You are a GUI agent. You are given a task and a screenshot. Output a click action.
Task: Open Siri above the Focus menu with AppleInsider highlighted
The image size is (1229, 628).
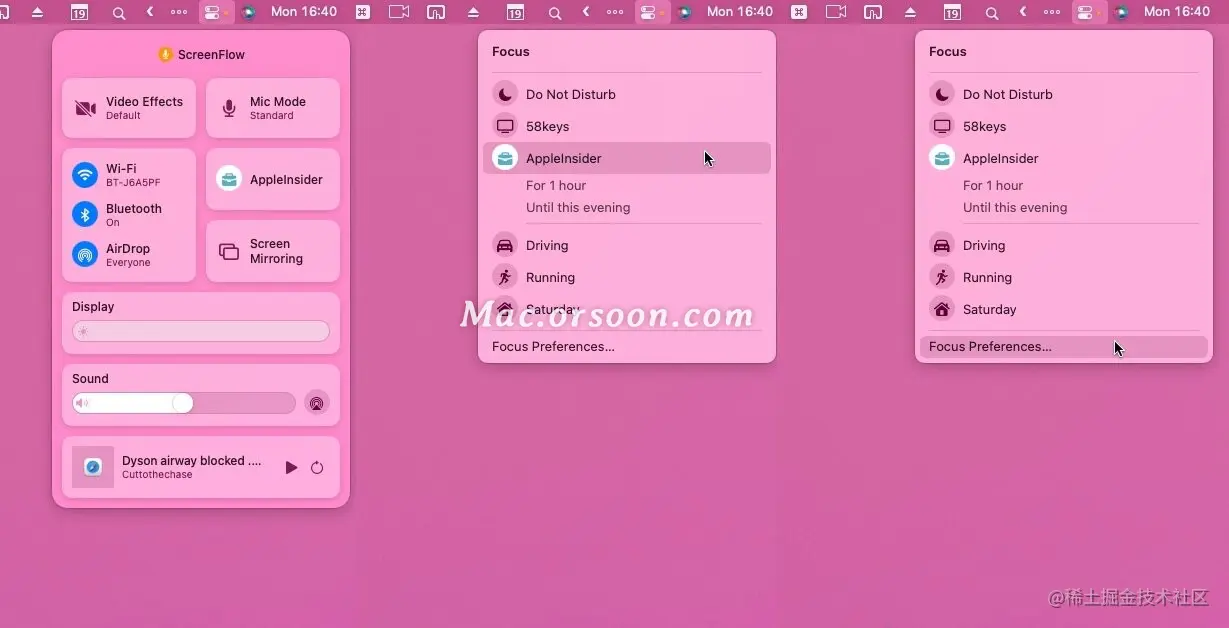coord(685,12)
